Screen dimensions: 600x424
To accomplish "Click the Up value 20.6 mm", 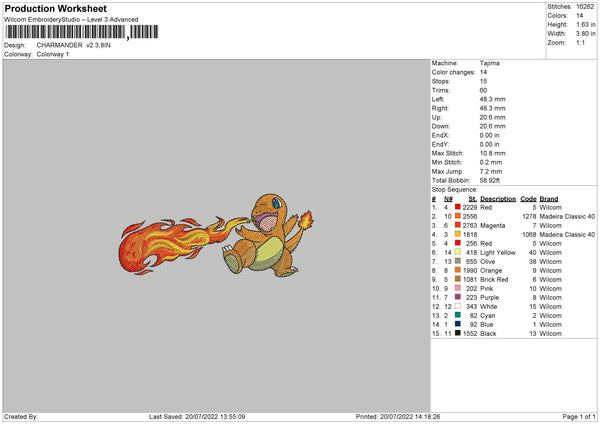I will tap(492, 117).
